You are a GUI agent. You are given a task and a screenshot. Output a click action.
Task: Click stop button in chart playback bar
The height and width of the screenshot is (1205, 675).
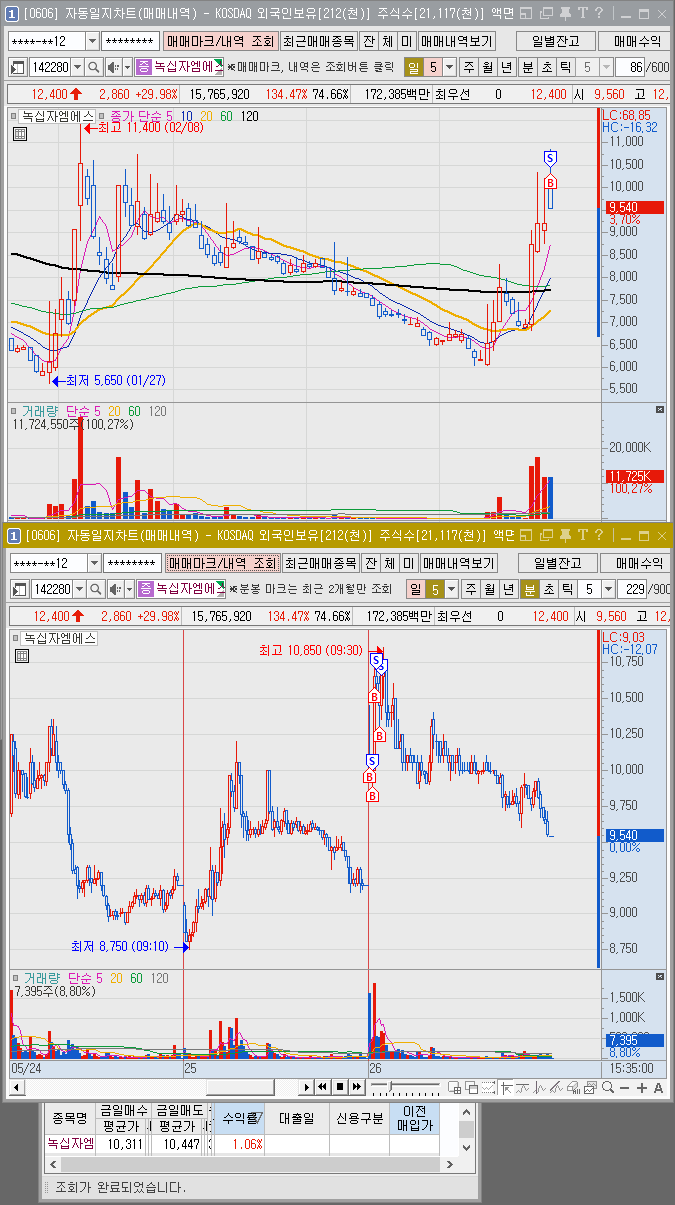coord(339,1087)
